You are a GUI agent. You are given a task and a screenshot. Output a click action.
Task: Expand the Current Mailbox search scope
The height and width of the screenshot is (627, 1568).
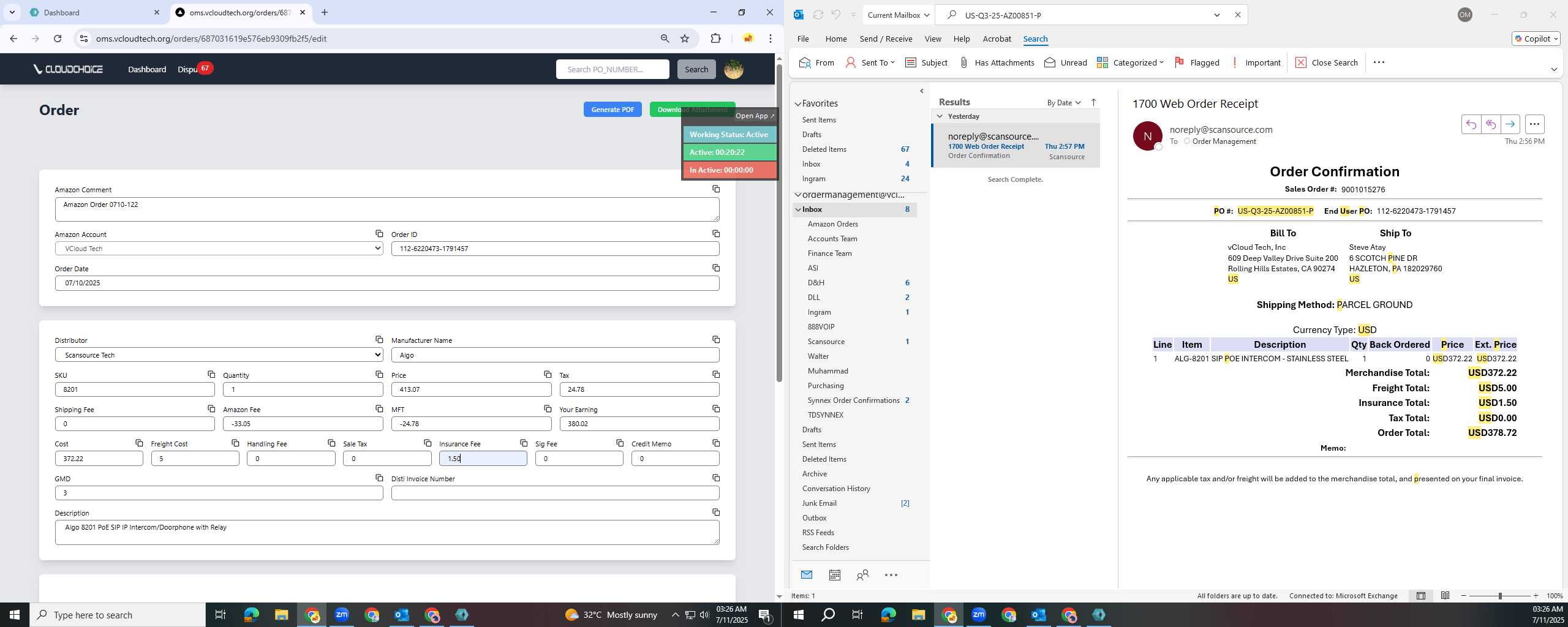click(899, 15)
